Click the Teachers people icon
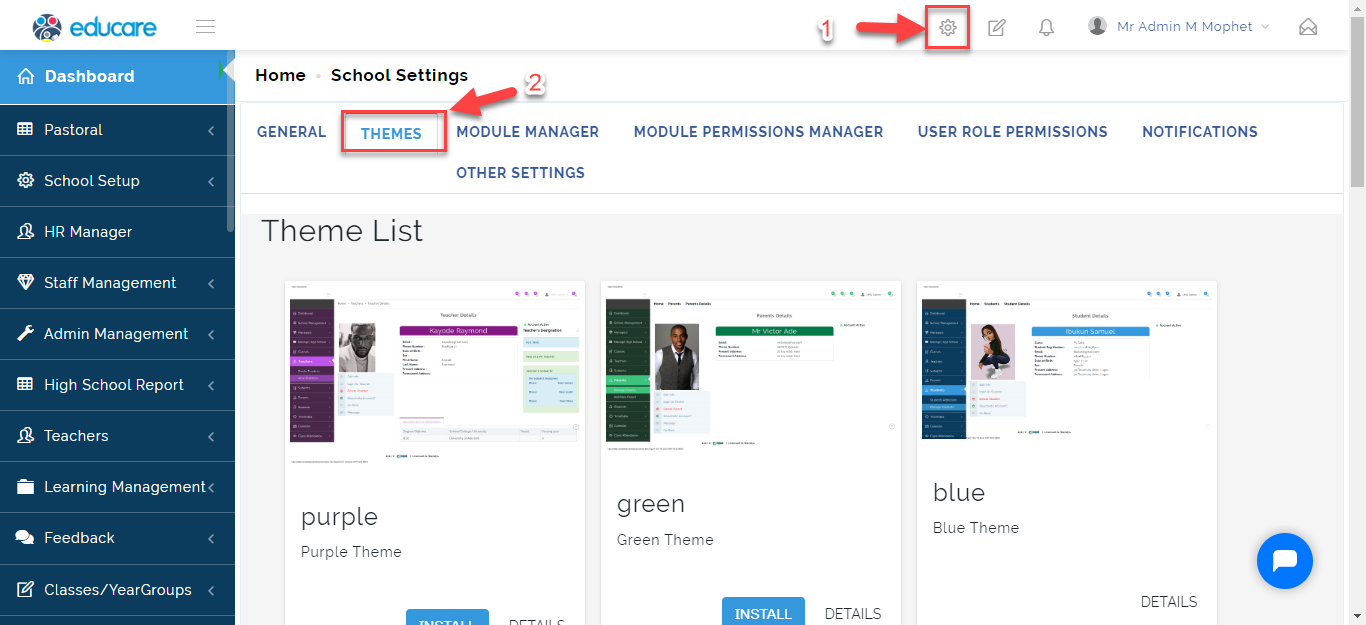This screenshot has height=625, width=1366. 26,436
